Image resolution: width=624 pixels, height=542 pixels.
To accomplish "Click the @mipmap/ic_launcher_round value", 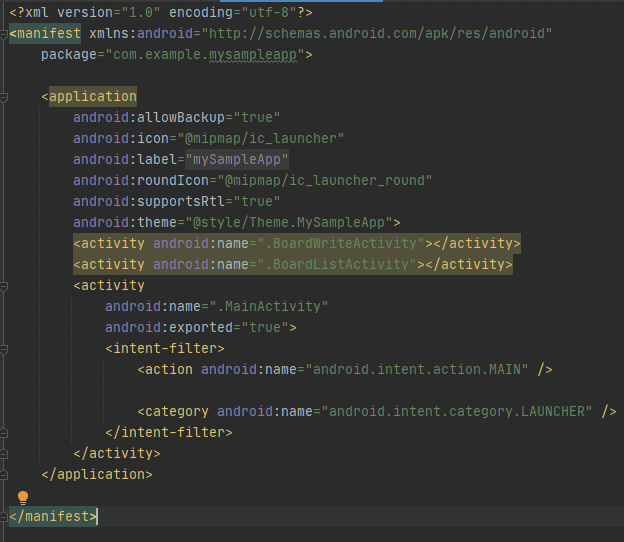I will (x=325, y=181).
